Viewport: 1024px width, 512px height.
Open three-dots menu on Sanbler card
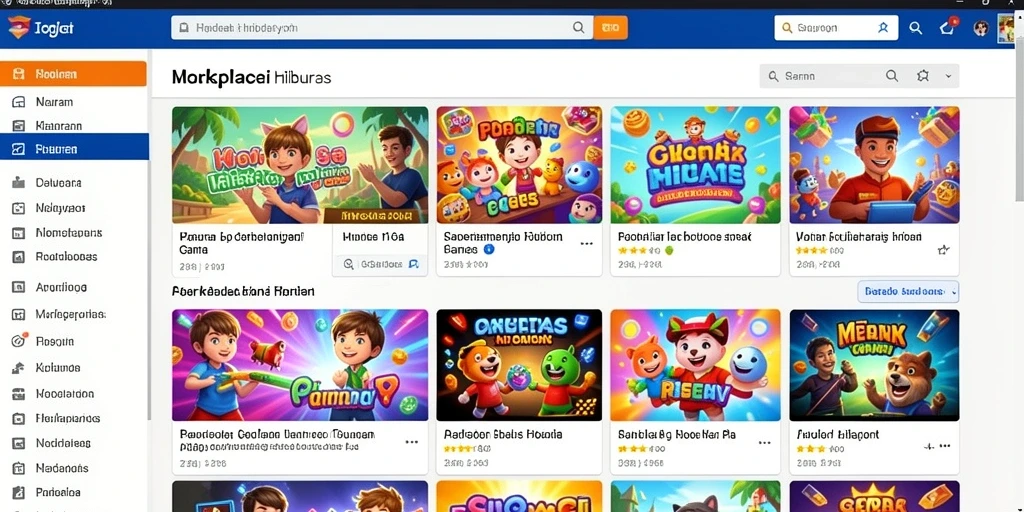coord(764,442)
